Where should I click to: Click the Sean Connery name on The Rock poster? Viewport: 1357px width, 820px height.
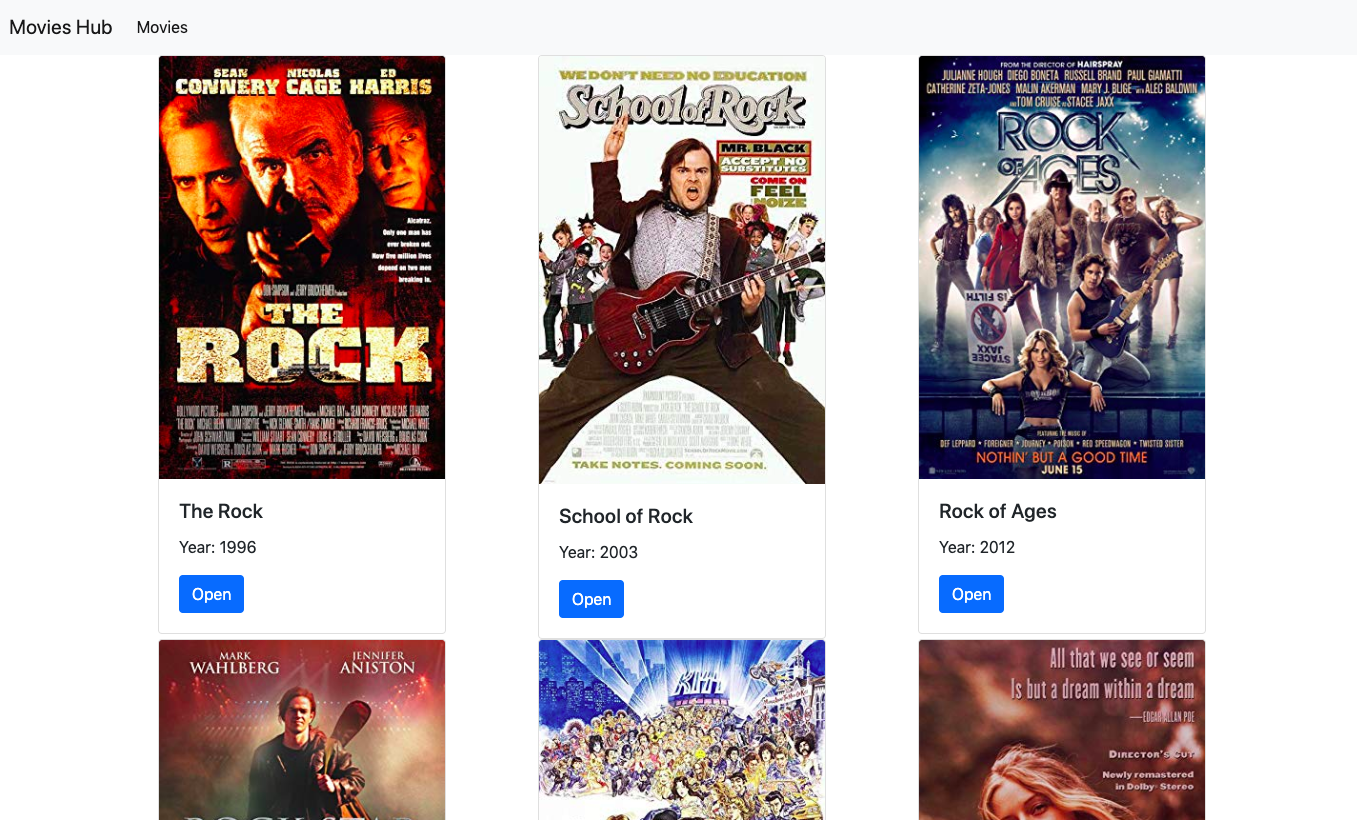pyautogui.click(x=227, y=82)
